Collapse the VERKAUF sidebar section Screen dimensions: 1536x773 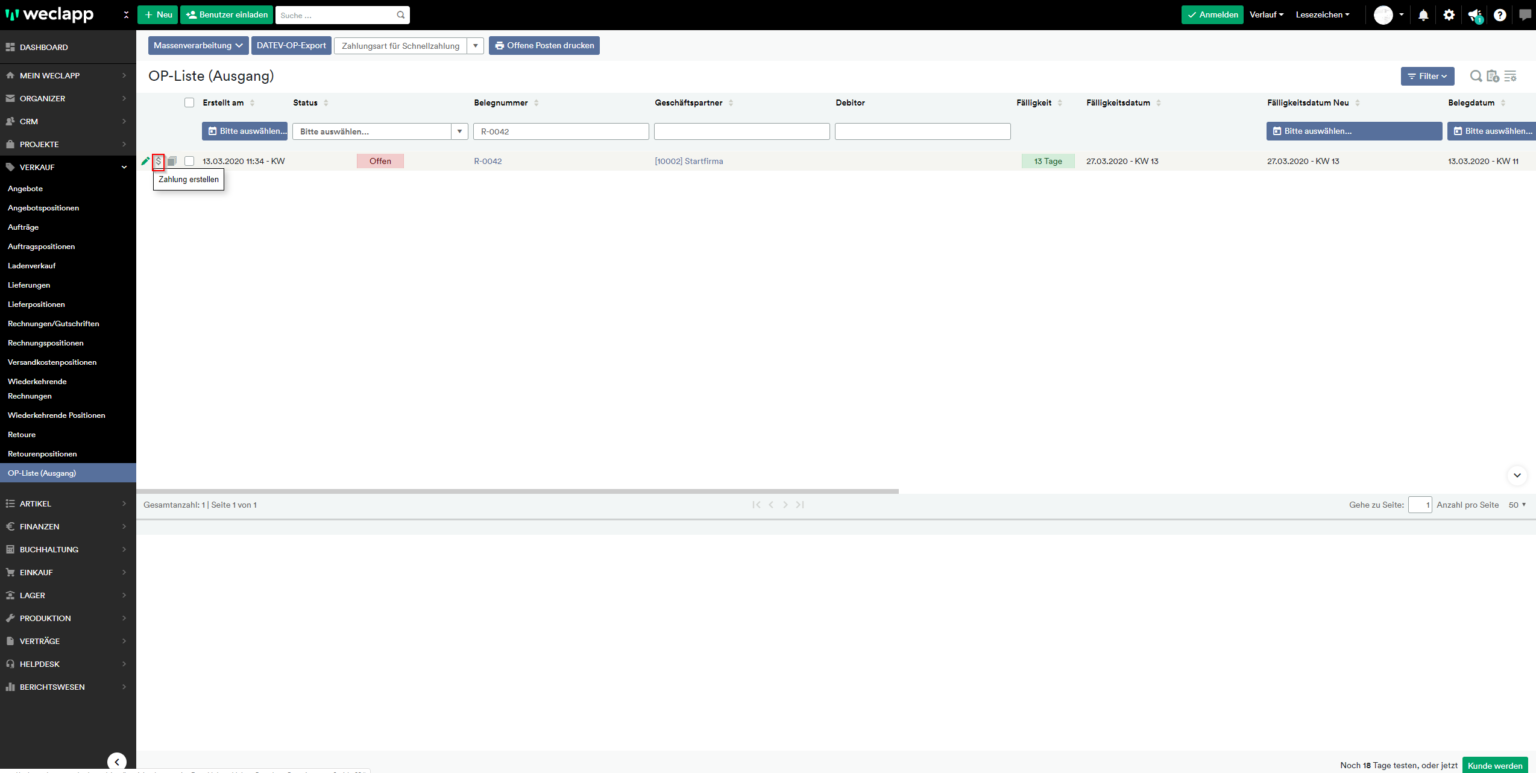(68, 167)
